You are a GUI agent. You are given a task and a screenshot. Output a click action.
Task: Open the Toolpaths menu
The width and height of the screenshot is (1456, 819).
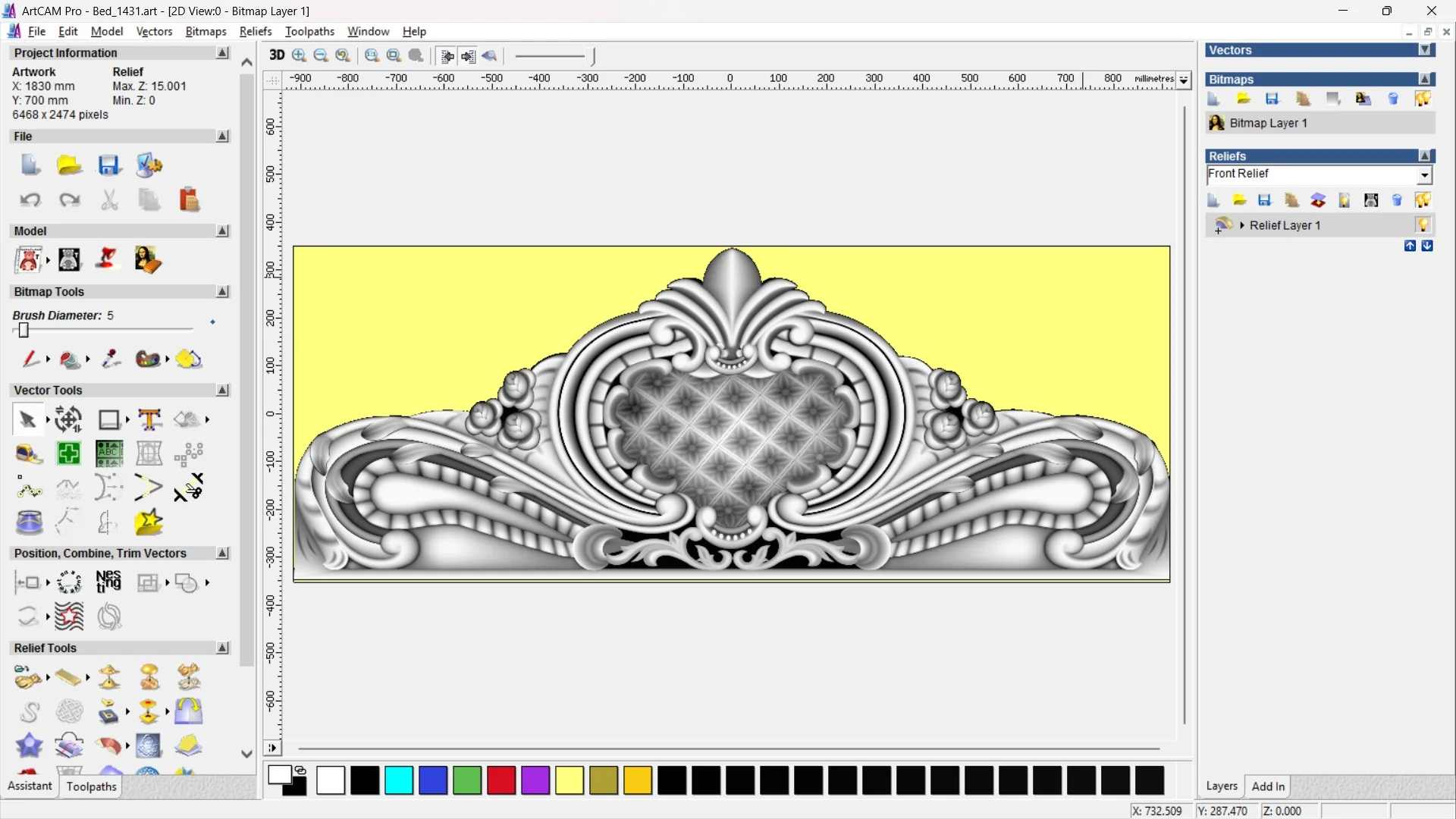(x=309, y=31)
